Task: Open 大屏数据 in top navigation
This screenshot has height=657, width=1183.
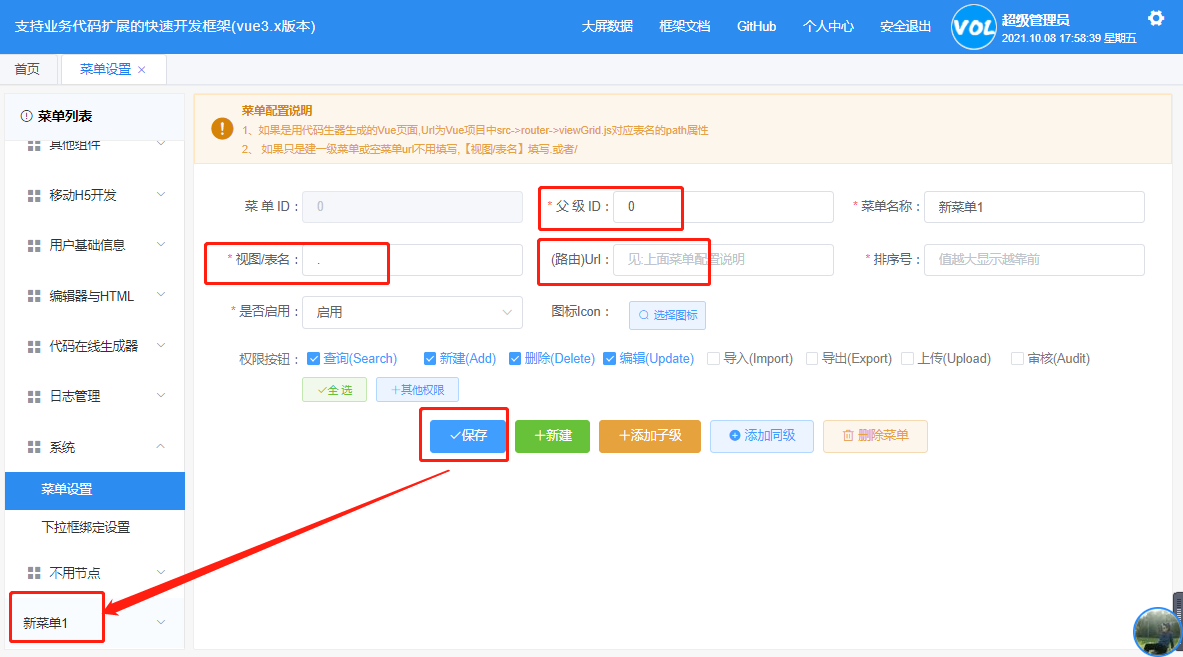Action: [607, 26]
